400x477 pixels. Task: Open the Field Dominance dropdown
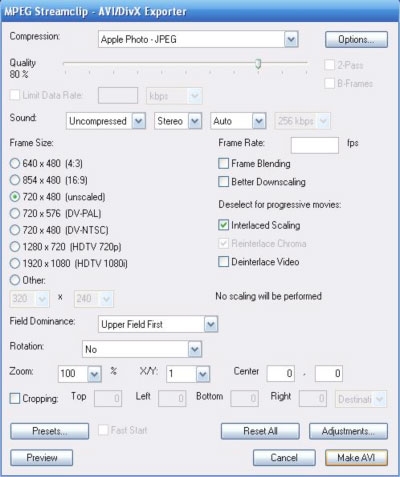(158, 324)
